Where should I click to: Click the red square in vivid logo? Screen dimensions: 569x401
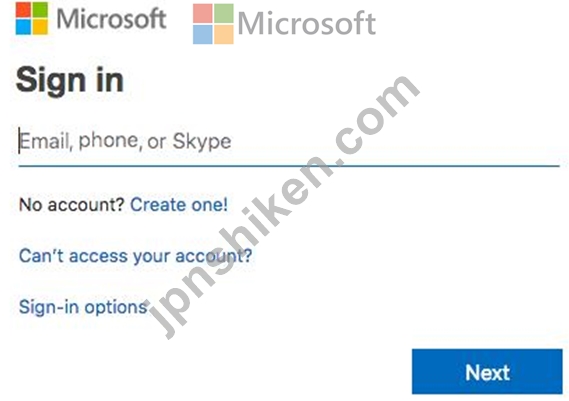(23, 10)
